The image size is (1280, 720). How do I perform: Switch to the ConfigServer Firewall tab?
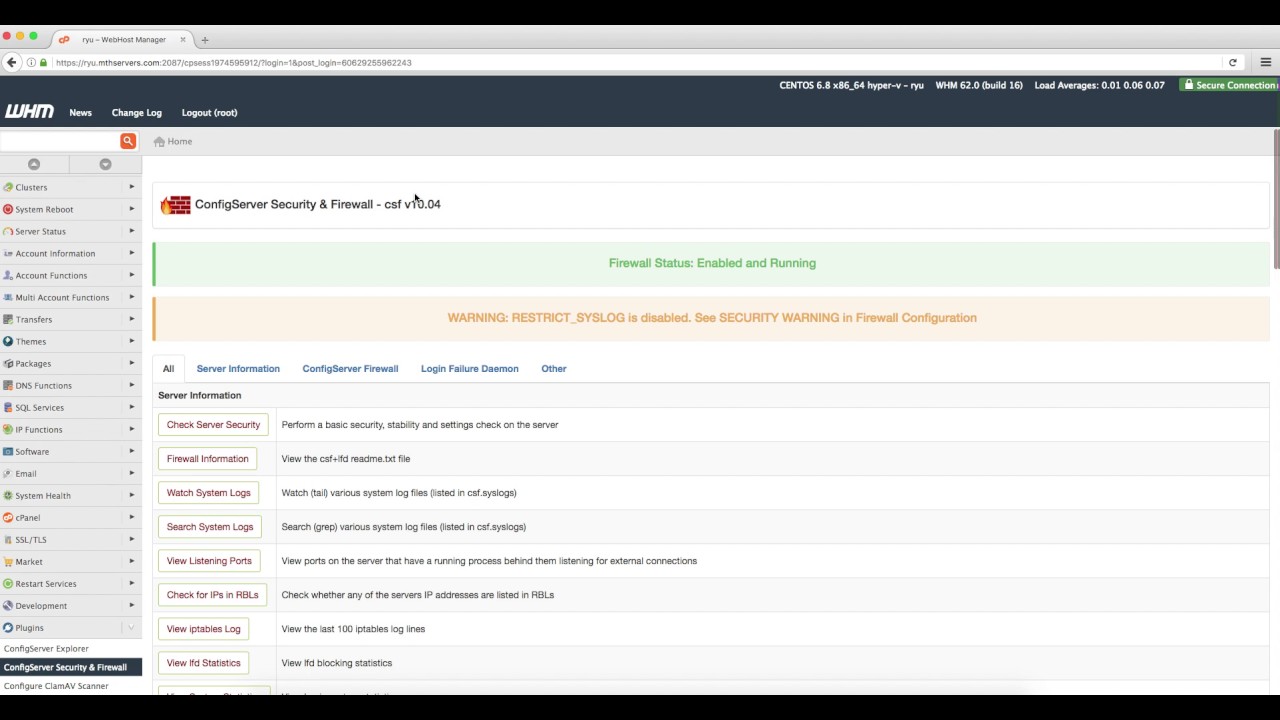[x=350, y=368]
